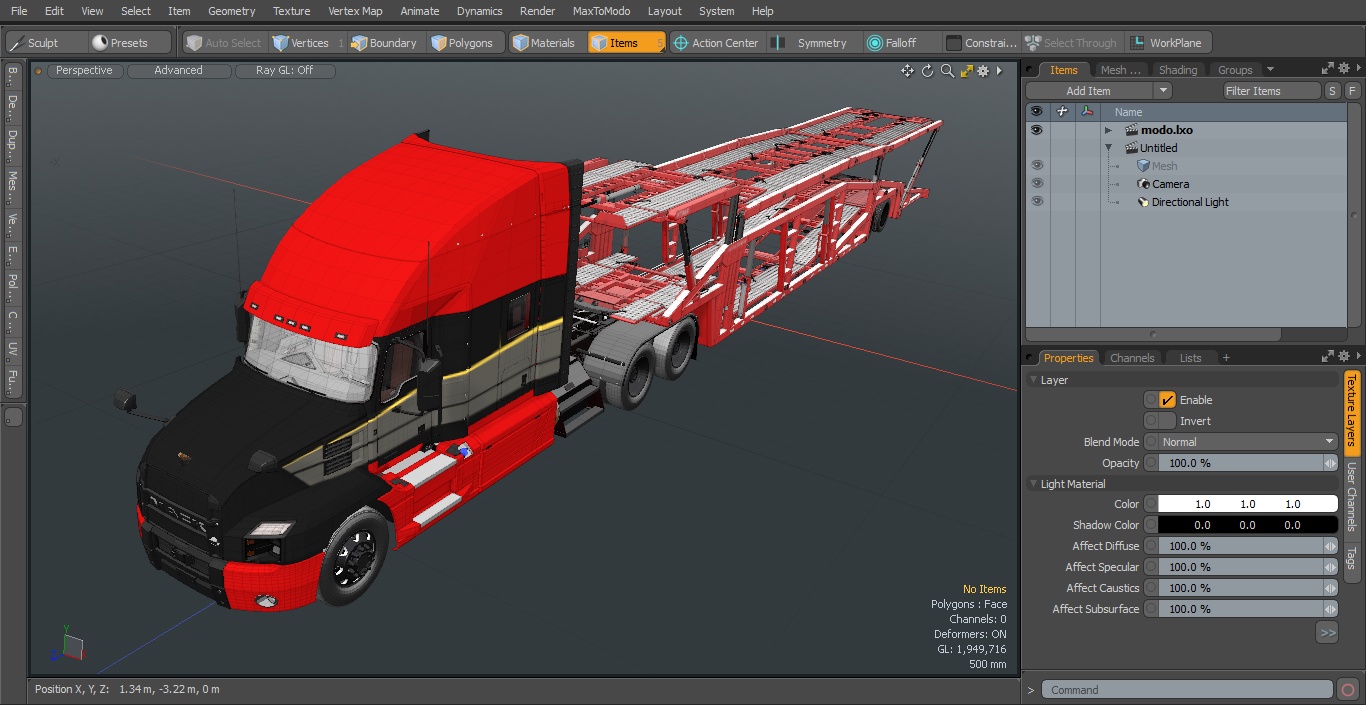
Task: Toggle Auto Select mode
Action: tap(223, 43)
